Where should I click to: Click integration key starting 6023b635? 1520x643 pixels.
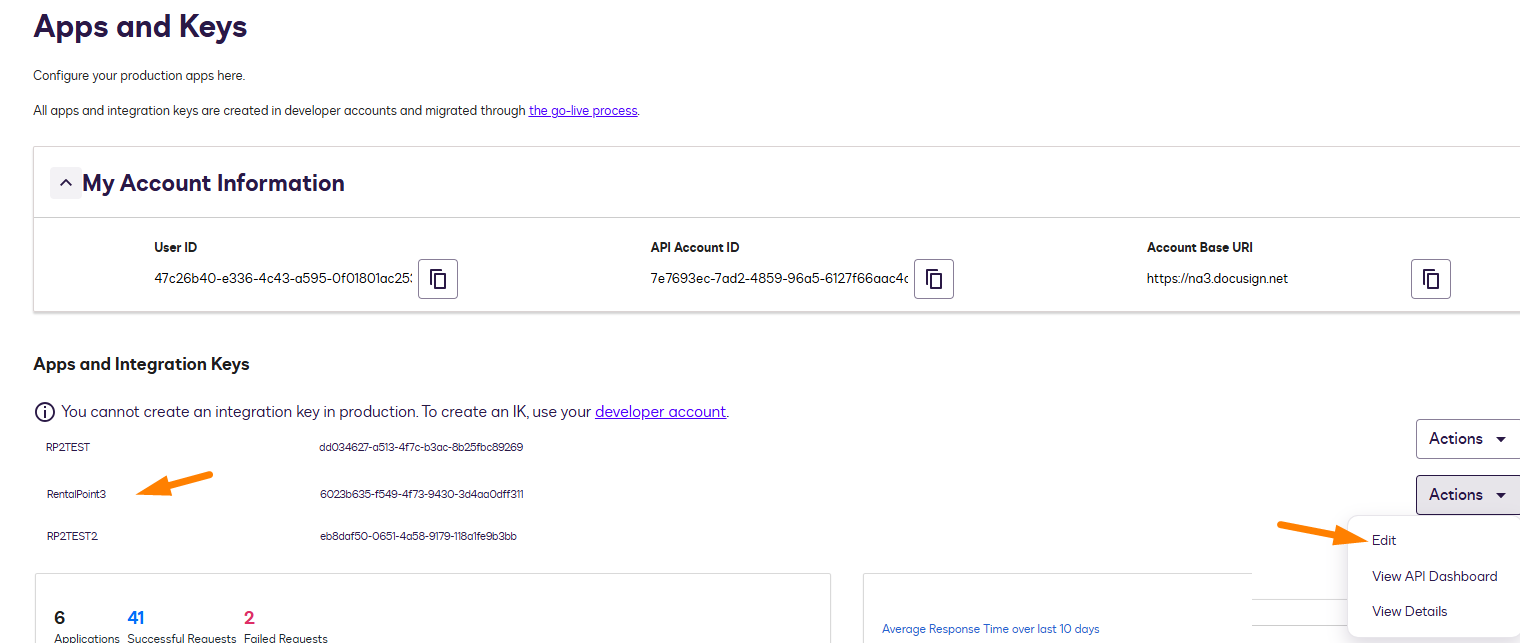421,494
